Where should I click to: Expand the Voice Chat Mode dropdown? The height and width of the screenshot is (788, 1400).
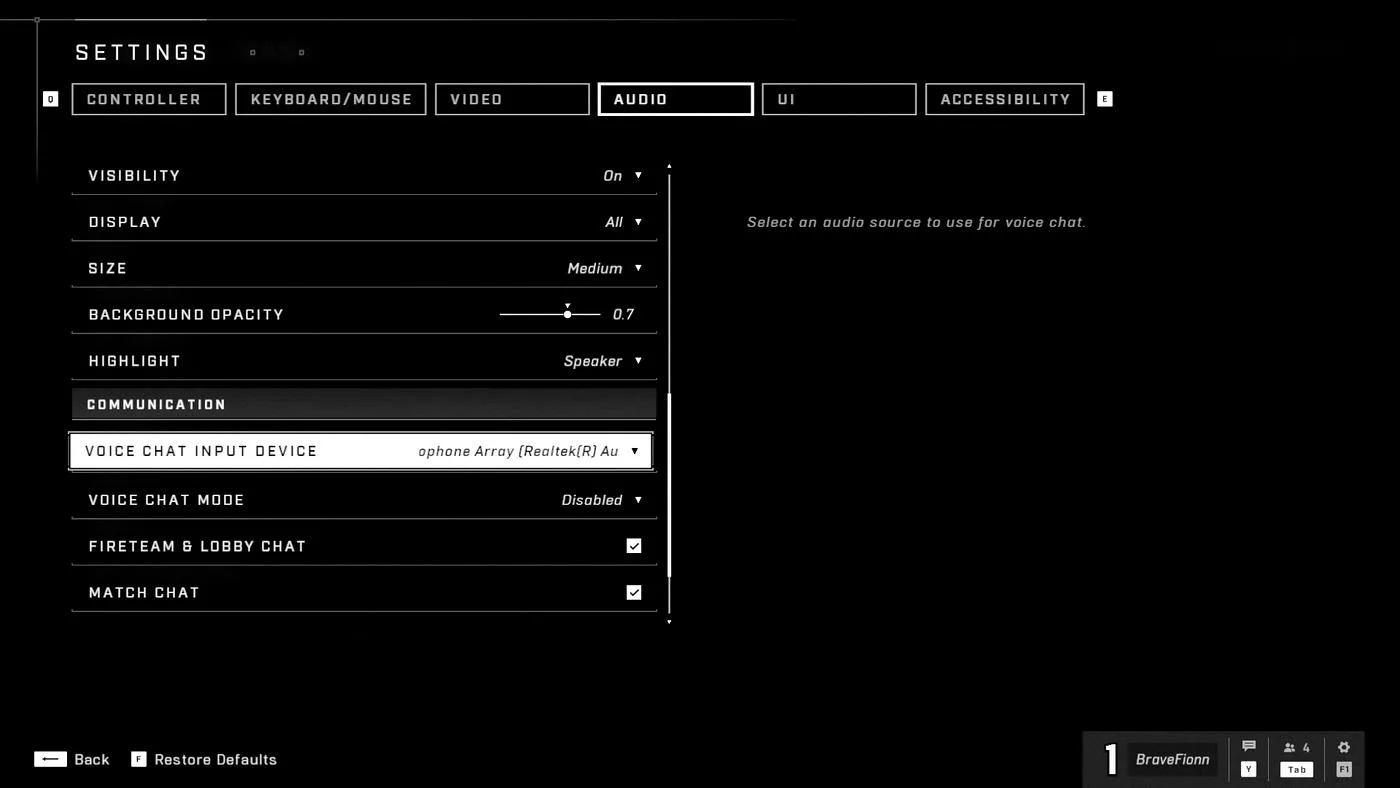tap(603, 499)
